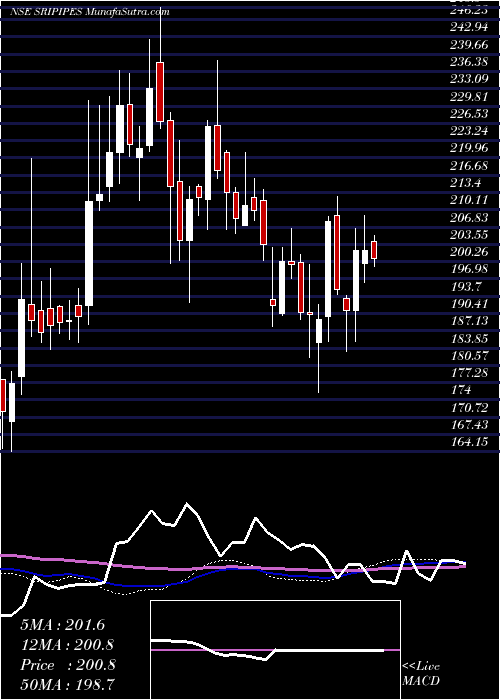Screen dimensions: 500x700
Task: Click the 183.85 price axis label
Action: tap(468, 338)
